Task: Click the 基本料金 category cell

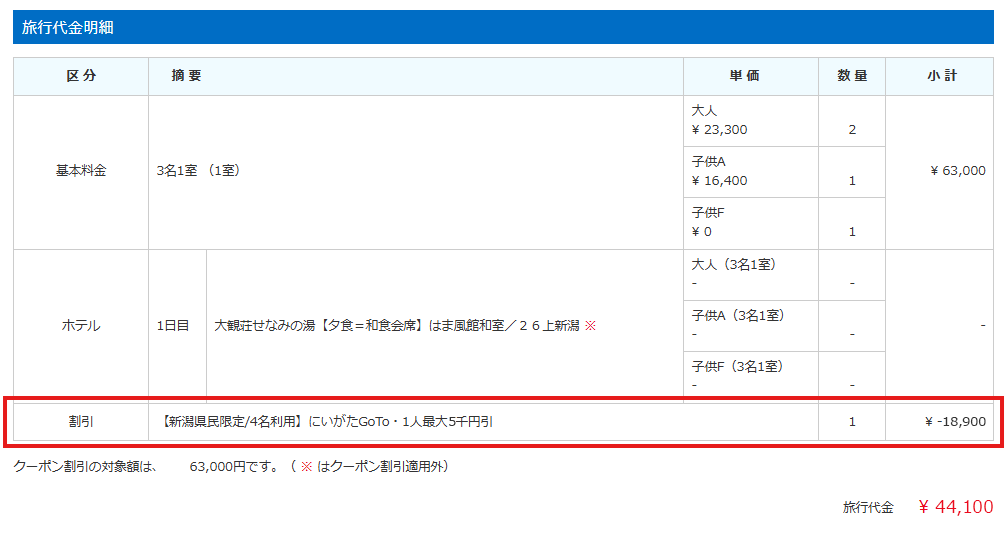Action: click(x=81, y=171)
